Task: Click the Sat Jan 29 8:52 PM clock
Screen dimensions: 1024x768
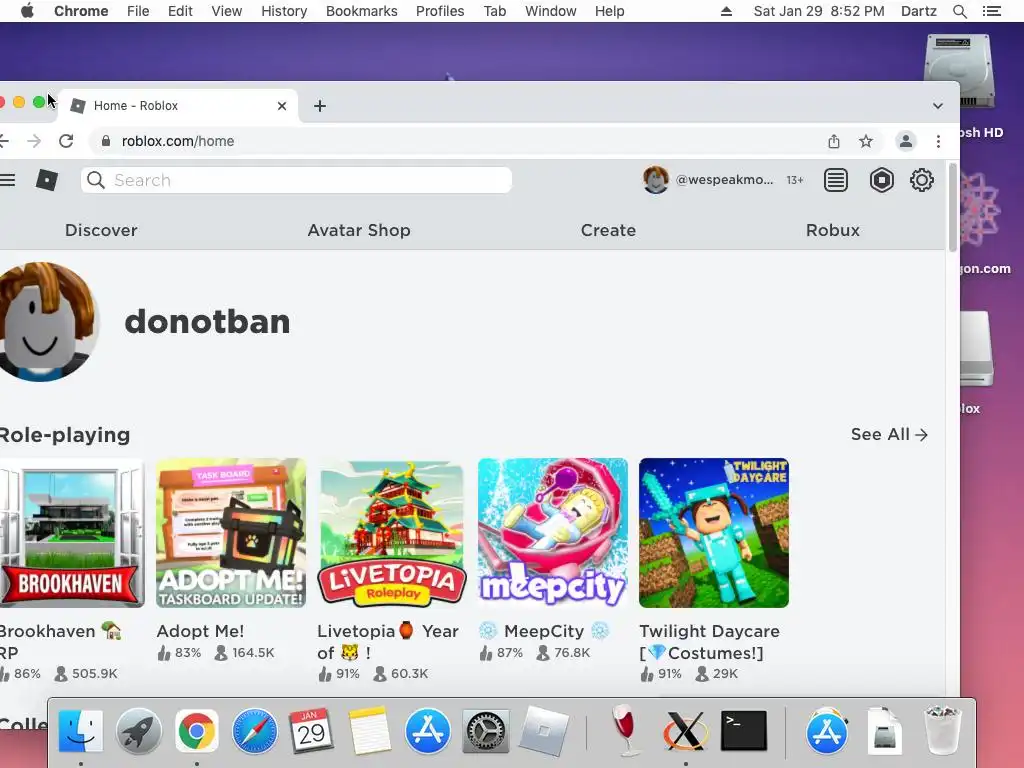Action: pos(819,11)
